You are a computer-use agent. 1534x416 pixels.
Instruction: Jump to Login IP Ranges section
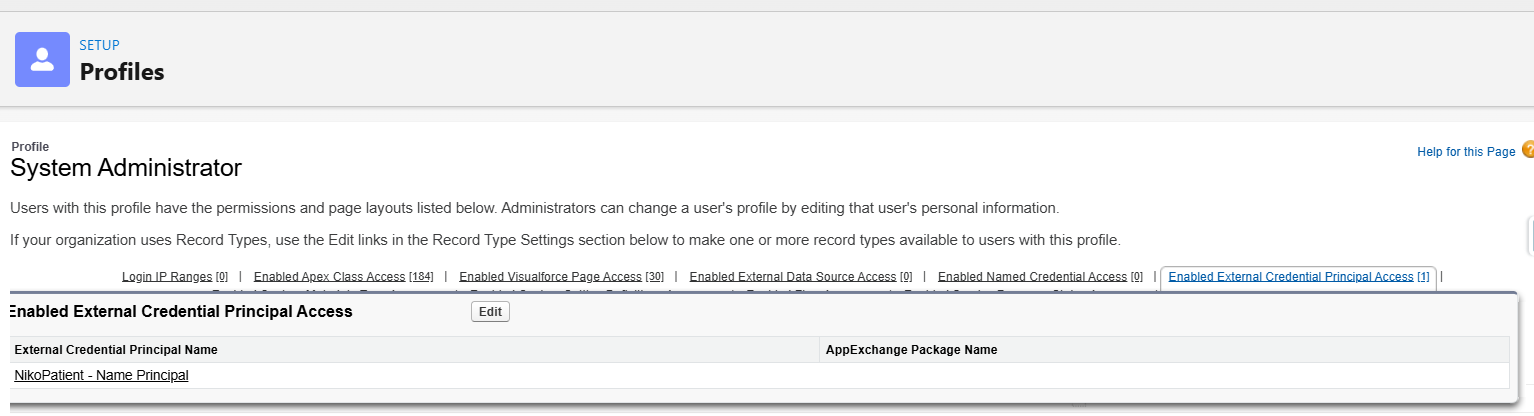(175, 277)
